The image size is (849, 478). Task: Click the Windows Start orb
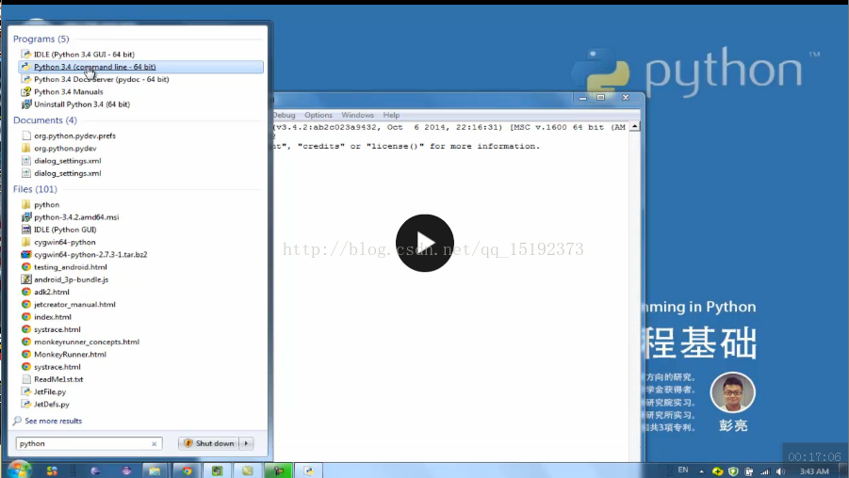(x=19, y=469)
